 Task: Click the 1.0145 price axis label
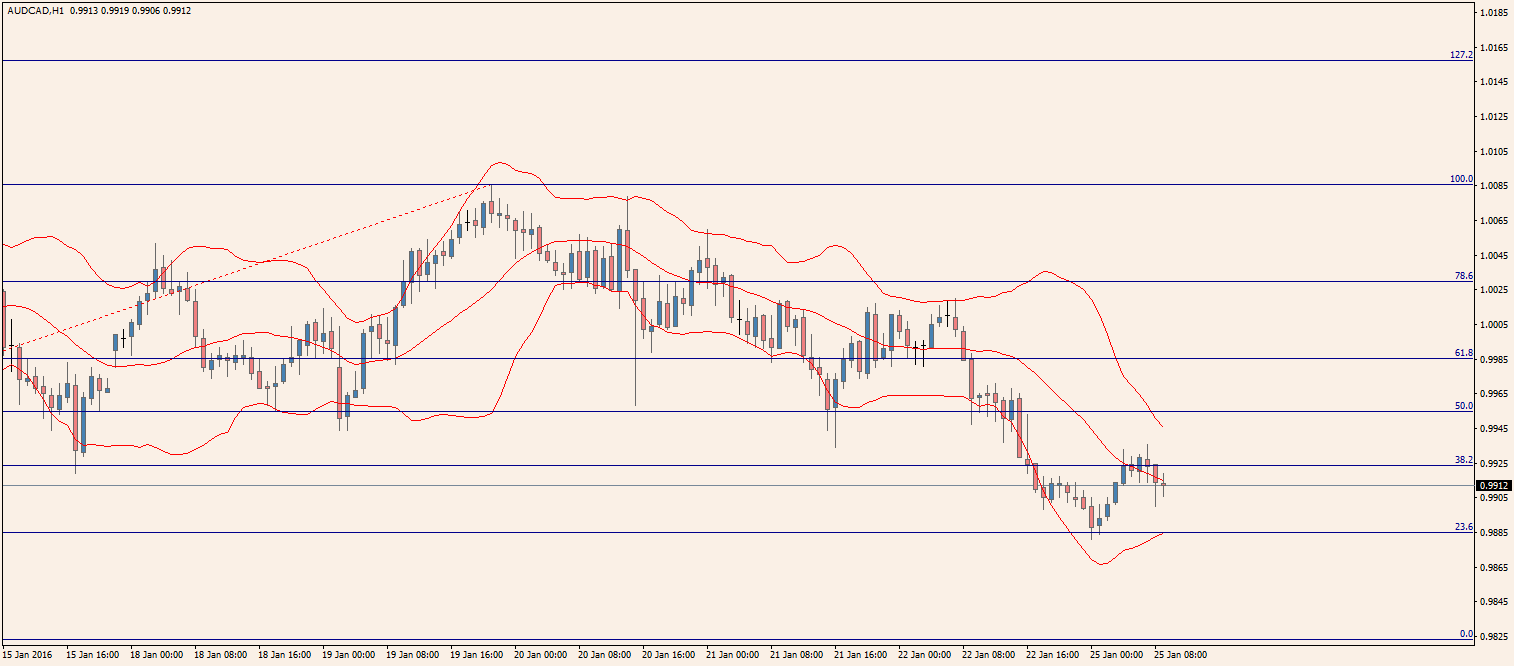1494,82
